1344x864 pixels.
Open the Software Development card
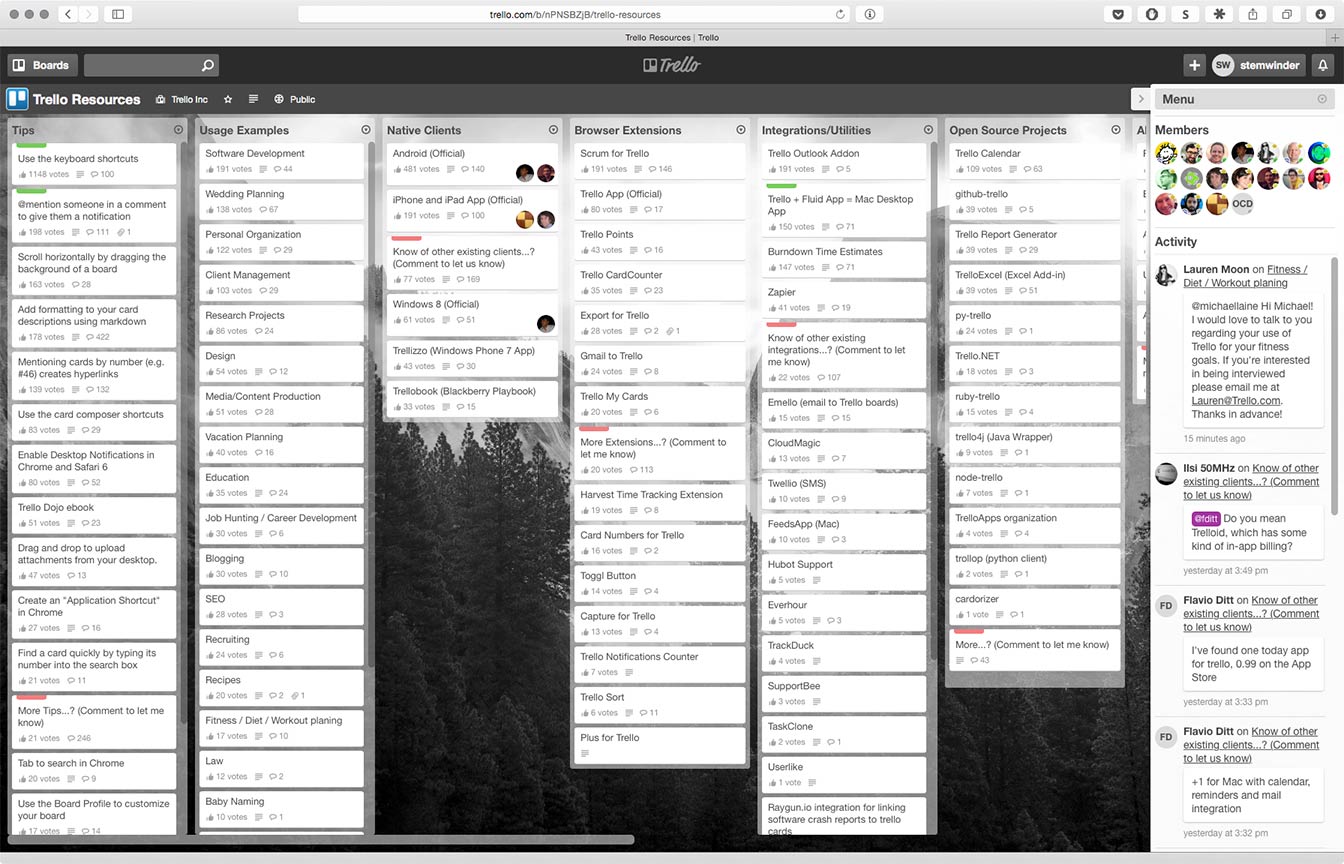click(281, 161)
